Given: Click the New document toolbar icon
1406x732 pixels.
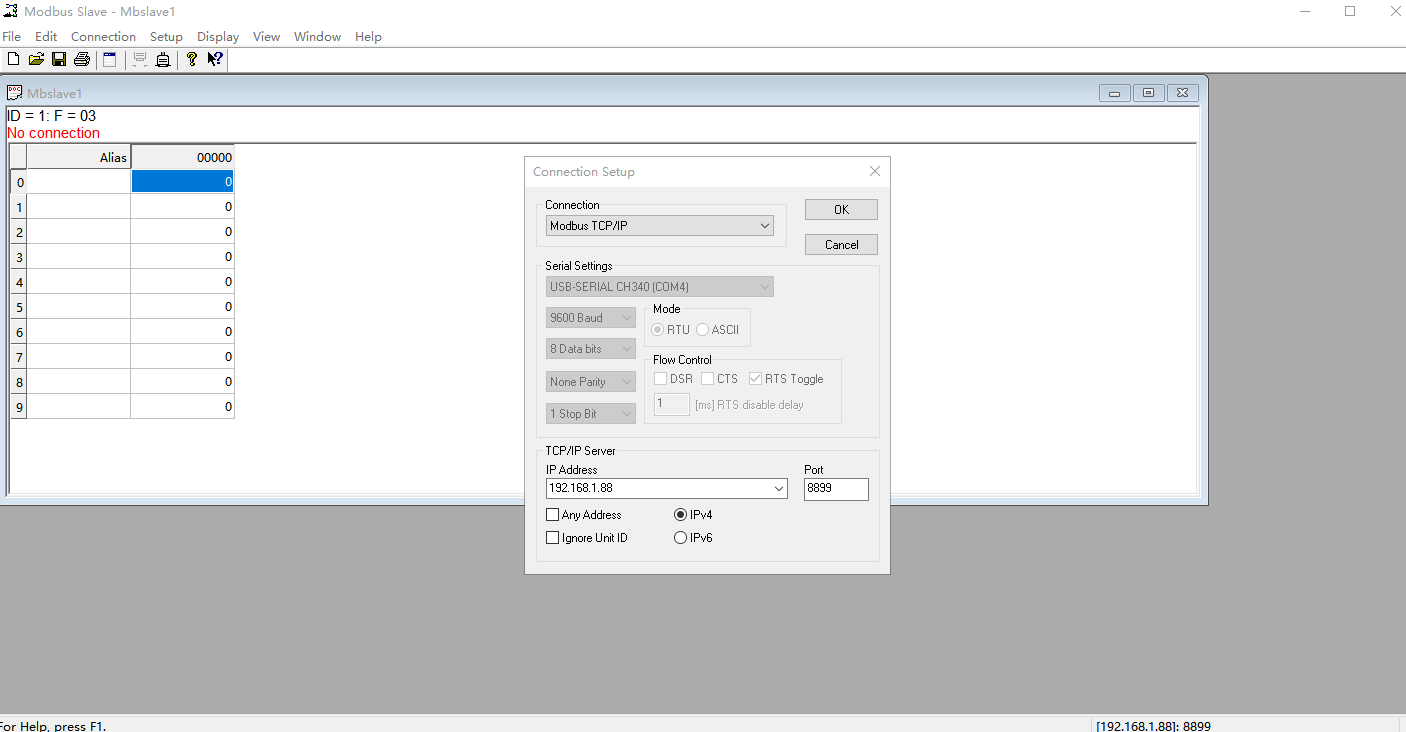Looking at the screenshot, I should coord(13,60).
